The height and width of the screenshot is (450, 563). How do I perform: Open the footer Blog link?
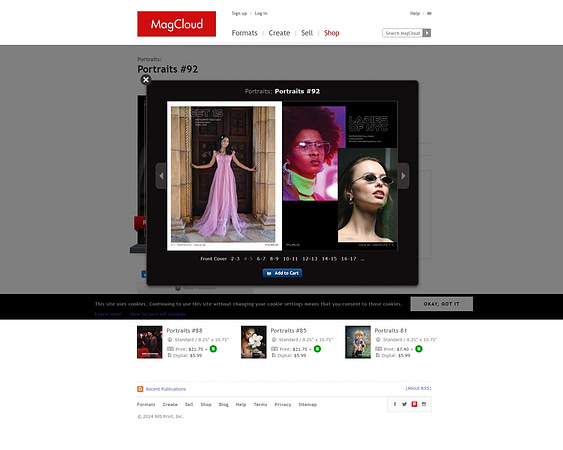pos(224,404)
